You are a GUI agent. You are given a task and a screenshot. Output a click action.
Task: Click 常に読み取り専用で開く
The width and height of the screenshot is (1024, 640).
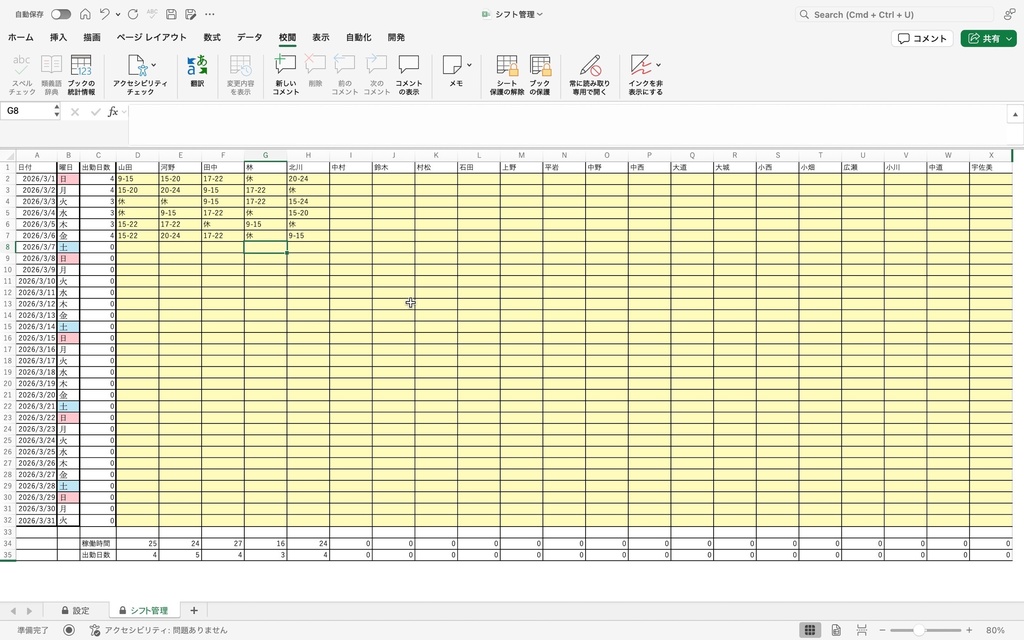(x=590, y=74)
